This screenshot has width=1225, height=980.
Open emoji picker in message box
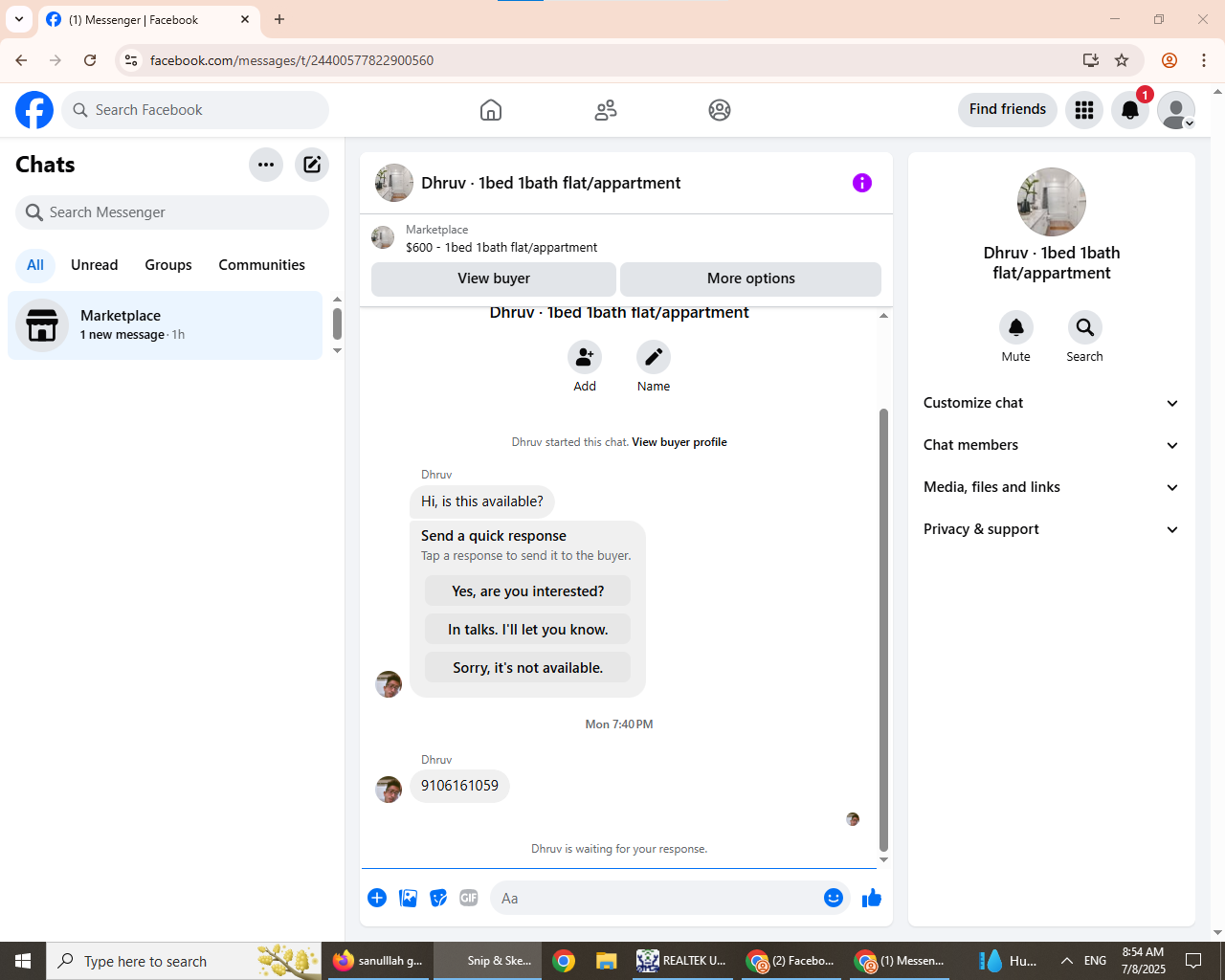point(834,898)
